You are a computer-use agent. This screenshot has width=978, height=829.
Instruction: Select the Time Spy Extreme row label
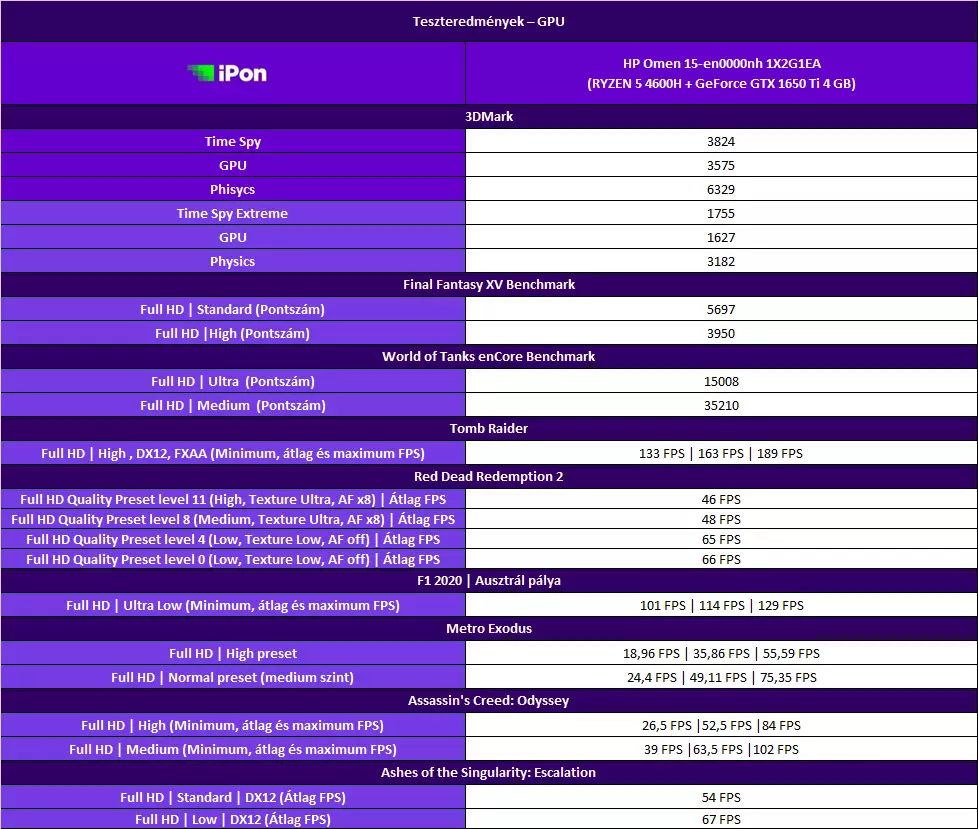[232, 213]
